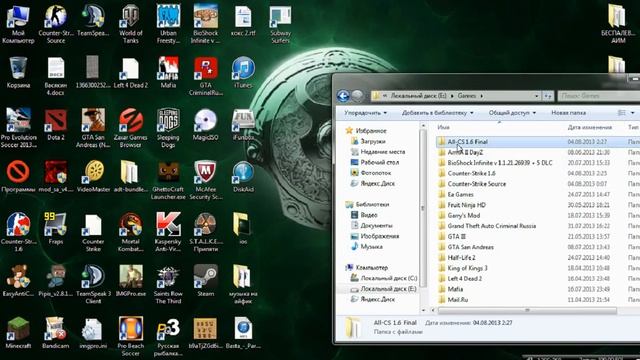Click the horizontal scrollbar in file list
This screenshot has height=360, width=640.
pyautogui.click(x=527, y=311)
